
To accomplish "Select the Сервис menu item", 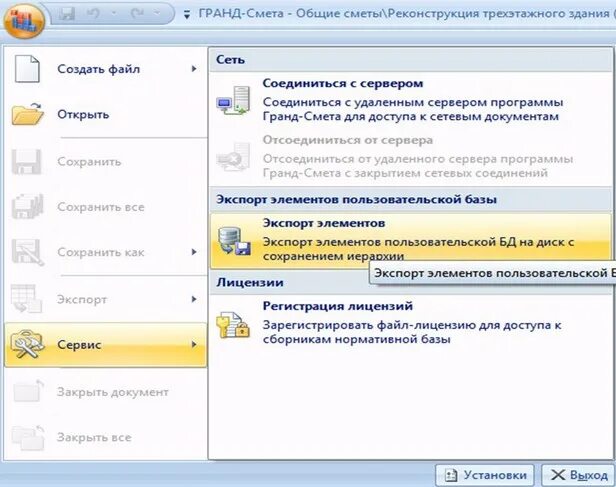I will pyautogui.click(x=106, y=345).
